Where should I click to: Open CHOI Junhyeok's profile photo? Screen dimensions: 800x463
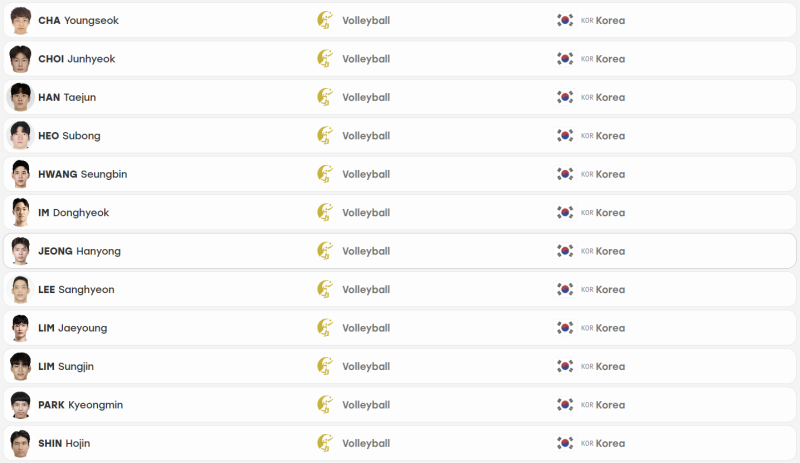(20, 59)
